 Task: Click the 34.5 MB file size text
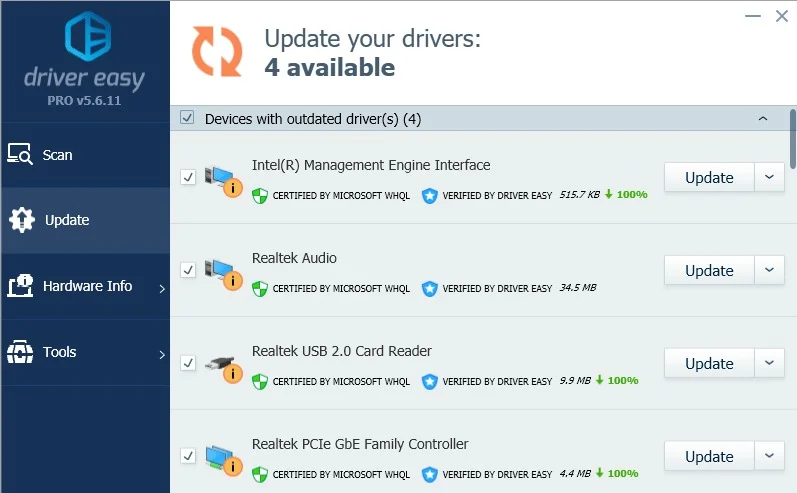tap(578, 288)
